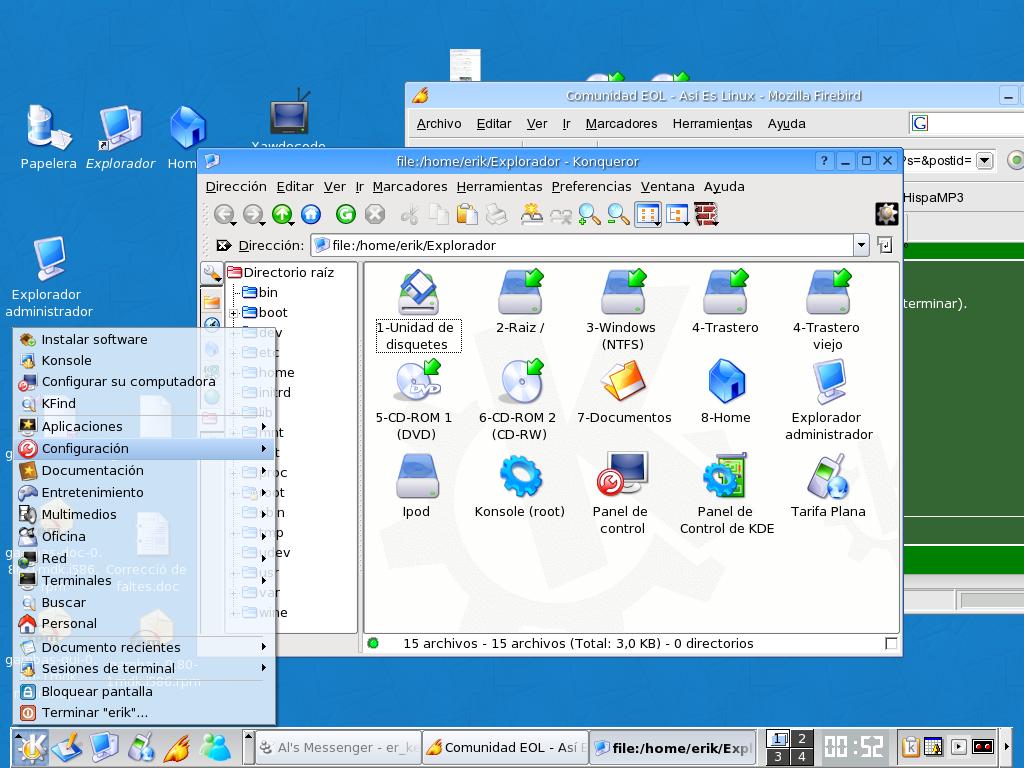Click the printer icon in toolbar

pos(496,214)
